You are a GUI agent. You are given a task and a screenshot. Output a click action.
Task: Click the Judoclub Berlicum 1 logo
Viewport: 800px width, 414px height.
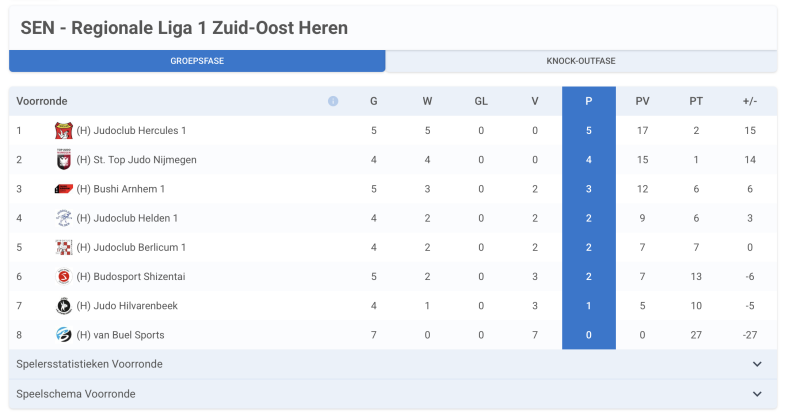(x=64, y=247)
